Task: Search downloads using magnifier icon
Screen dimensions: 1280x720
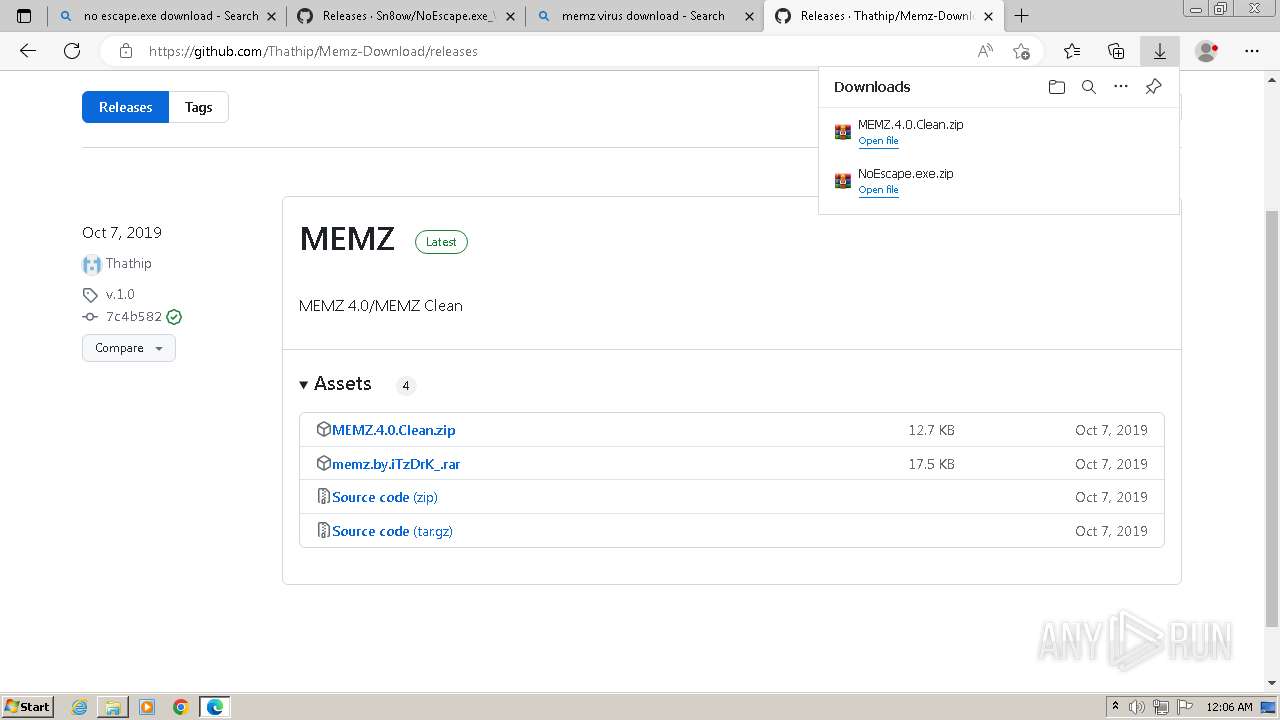Action: 1089,87
